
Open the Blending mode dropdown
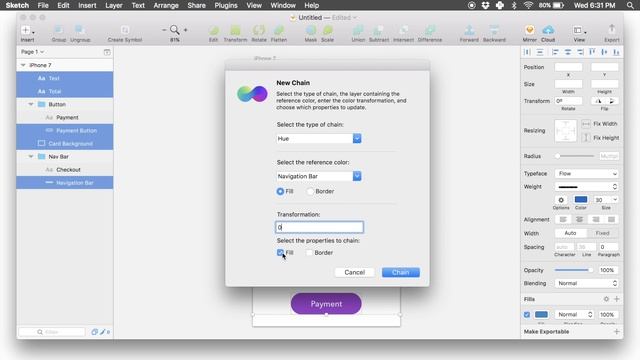[x=587, y=283]
